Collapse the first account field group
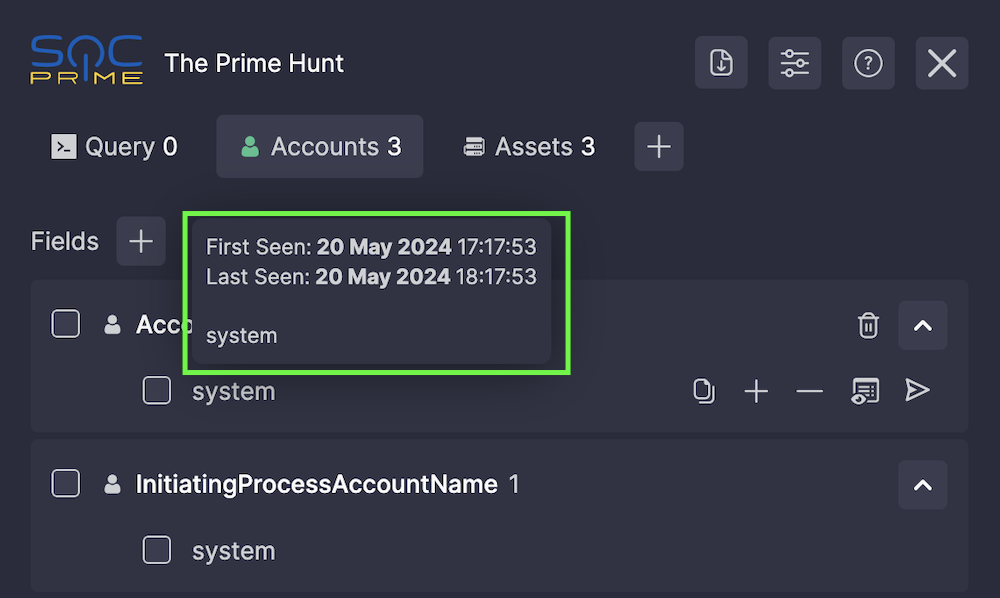This screenshot has width=1000, height=598. [x=922, y=325]
